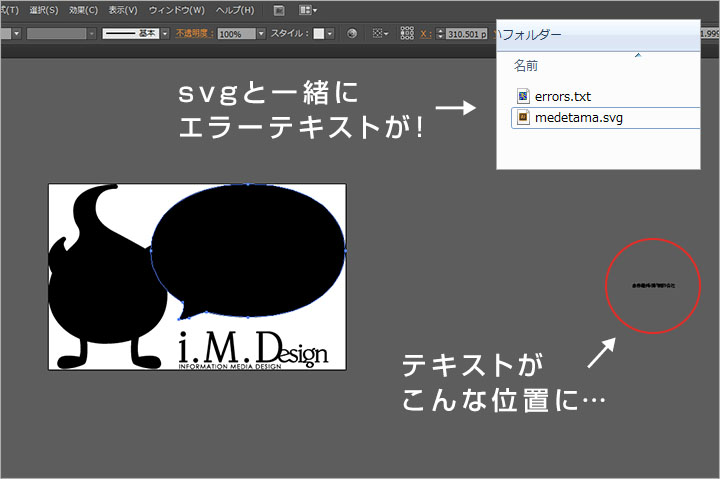720x479 pixels.
Task: Expand the dropdown arrow left of variable width box
Action: pos(17,34)
